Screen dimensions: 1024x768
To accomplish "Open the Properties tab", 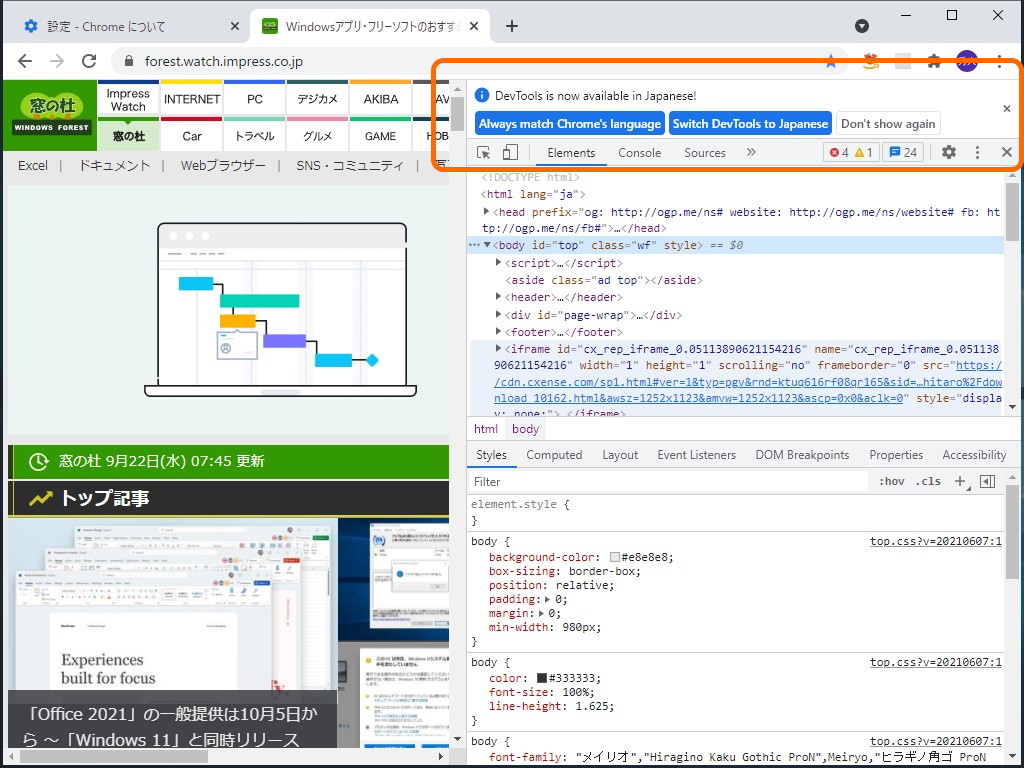I will point(896,455).
